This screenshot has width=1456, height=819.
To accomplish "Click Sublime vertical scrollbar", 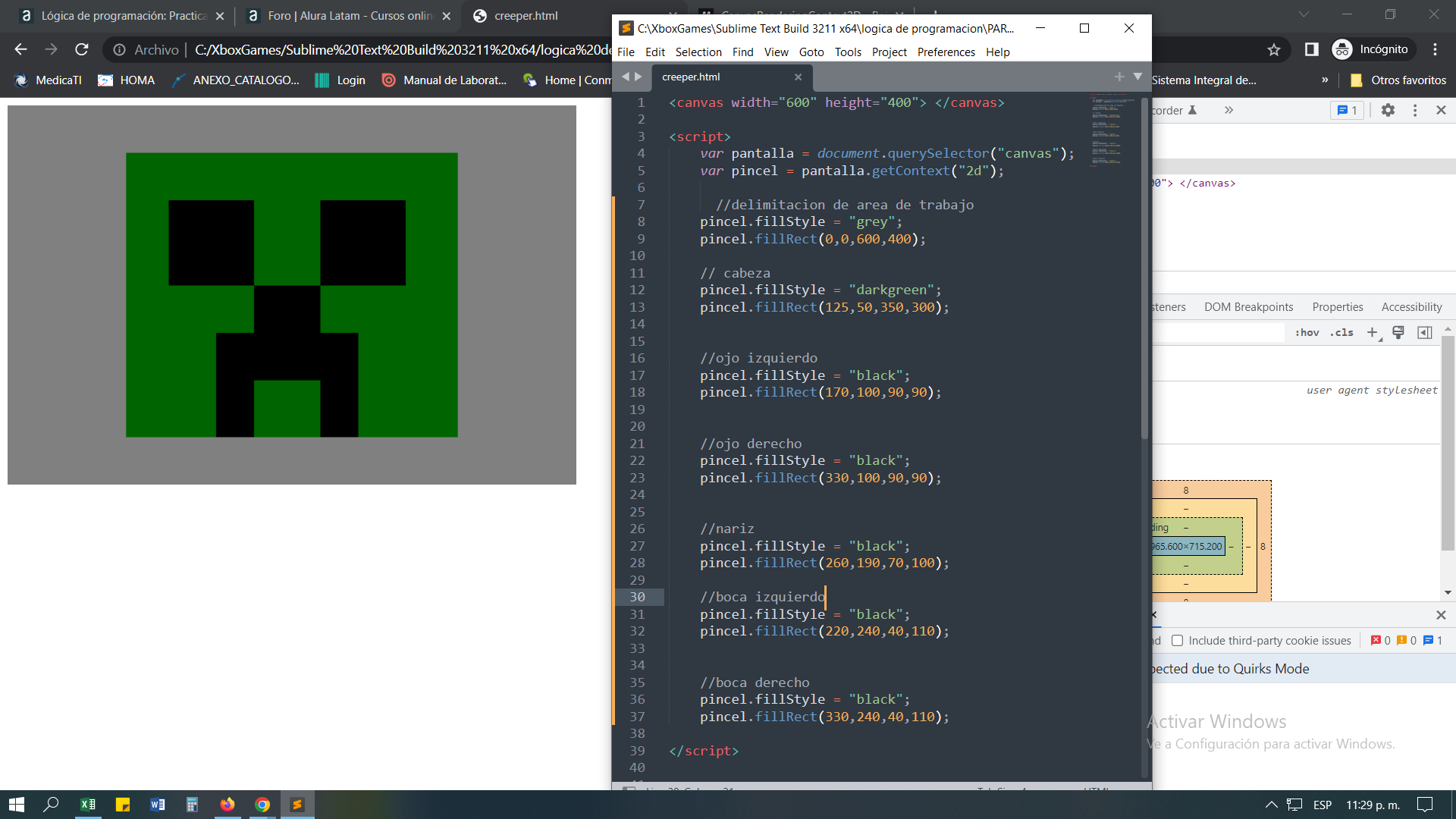I will point(1145,268).
